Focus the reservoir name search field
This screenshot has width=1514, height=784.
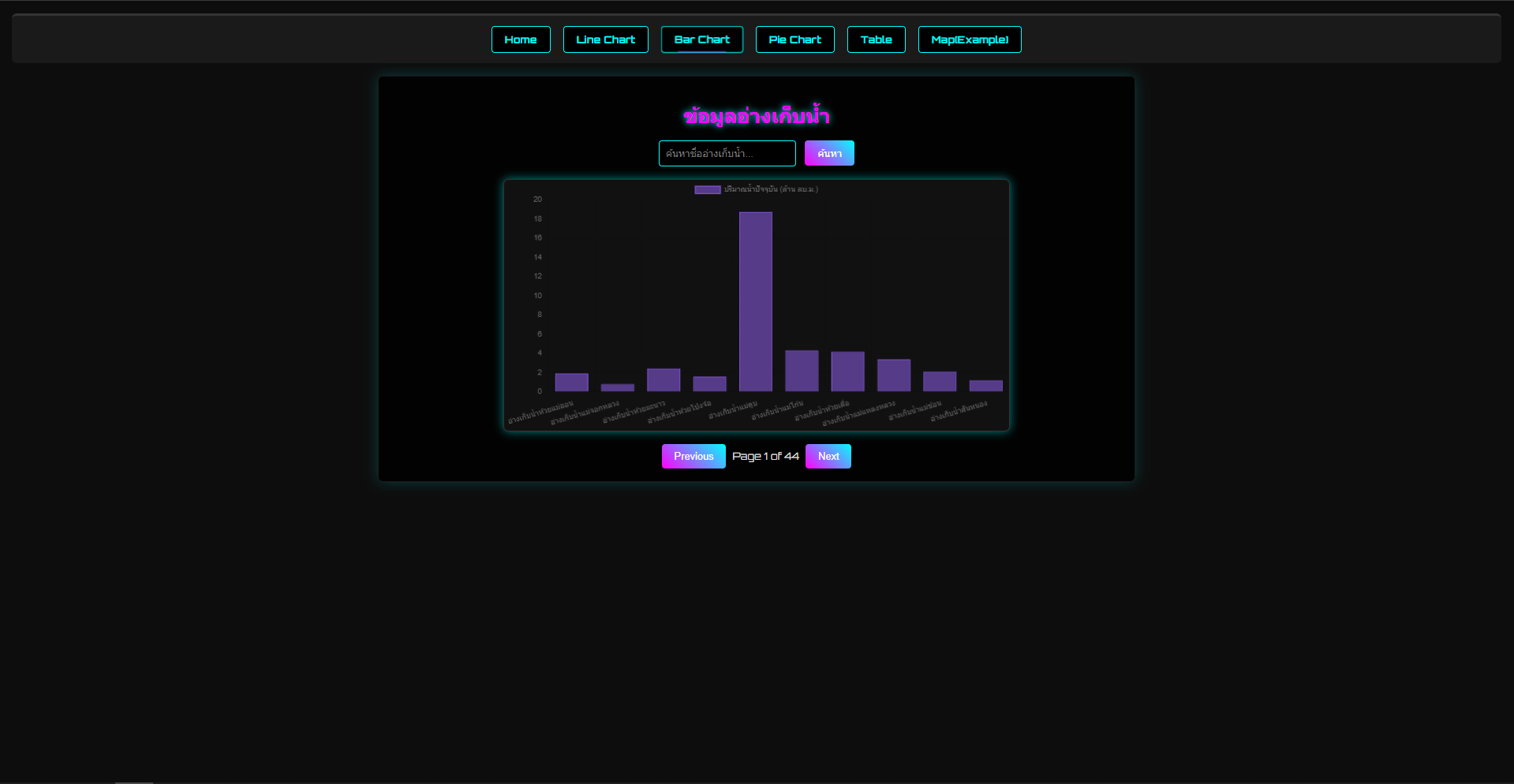click(x=727, y=154)
